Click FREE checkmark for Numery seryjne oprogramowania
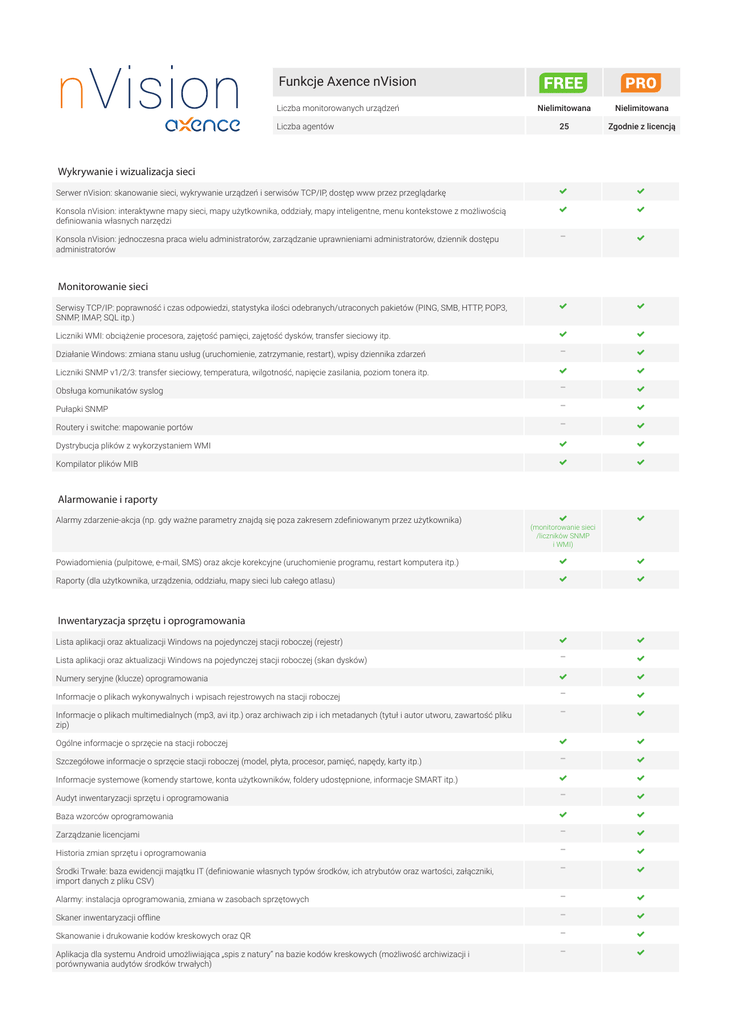This screenshot has height=1024, width=730. click(x=563, y=677)
